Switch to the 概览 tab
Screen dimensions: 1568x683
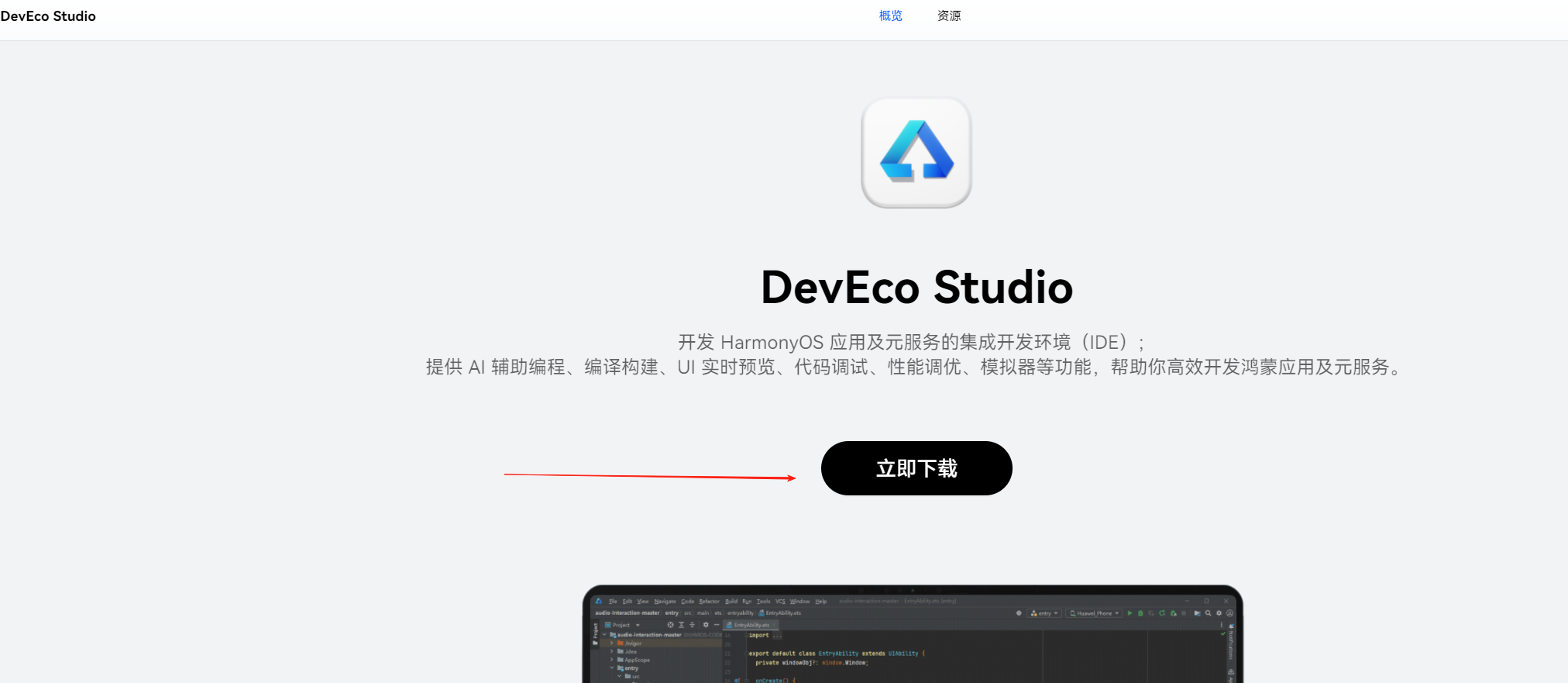click(891, 16)
